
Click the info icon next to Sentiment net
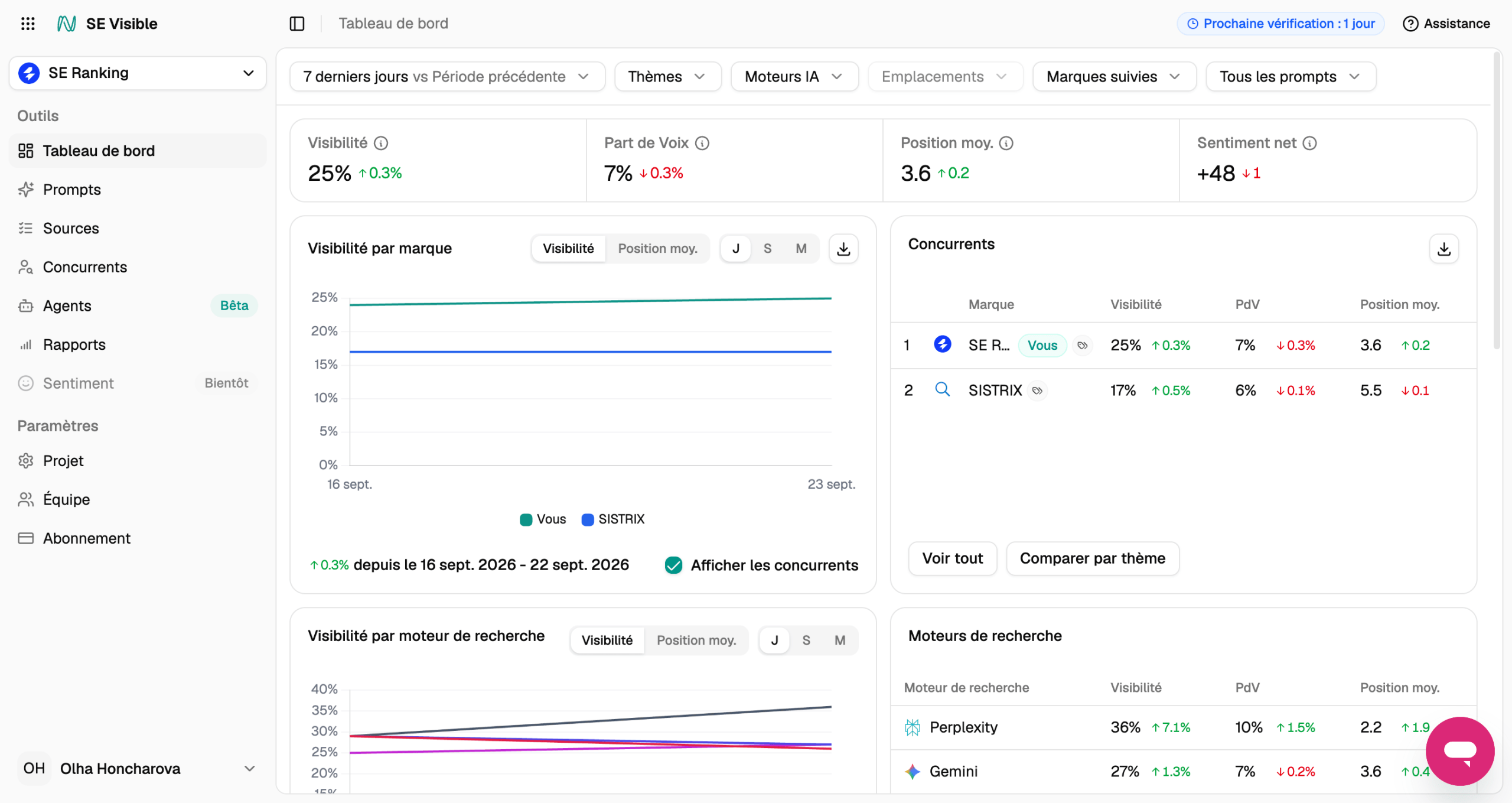[x=1309, y=143]
